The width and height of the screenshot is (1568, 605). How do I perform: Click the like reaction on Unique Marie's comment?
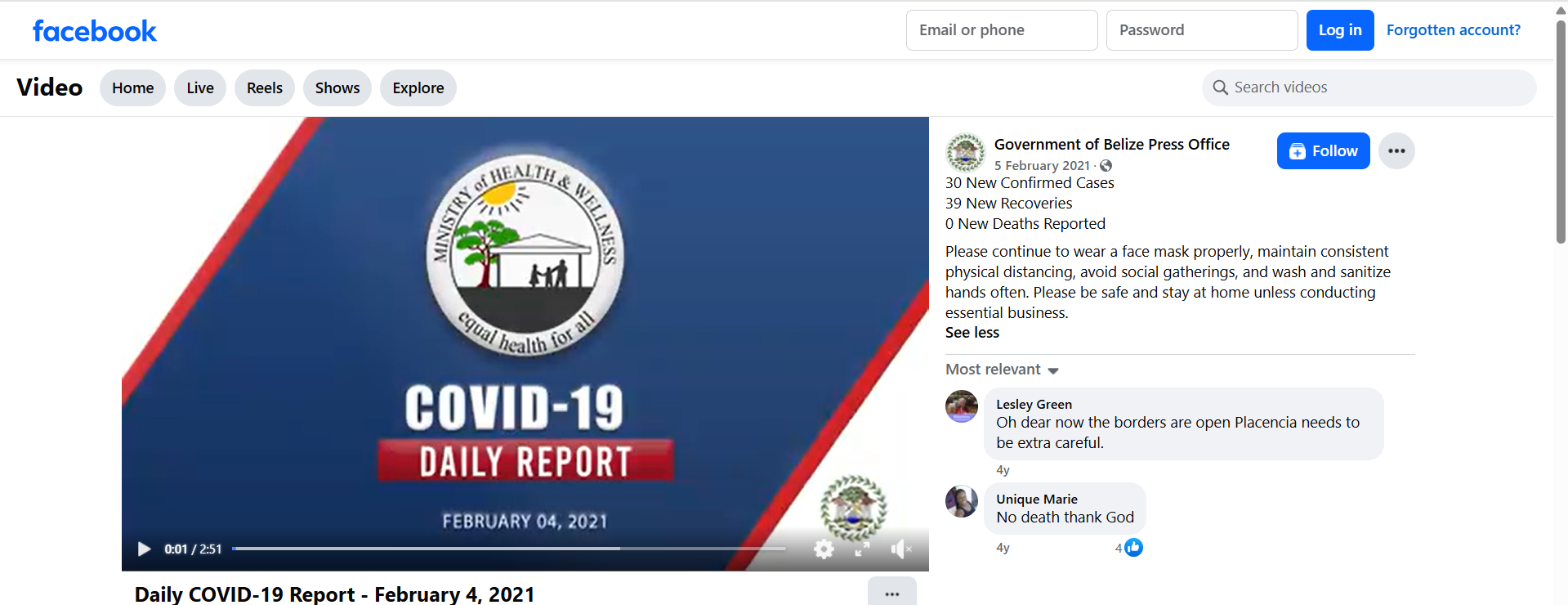point(1133,548)
